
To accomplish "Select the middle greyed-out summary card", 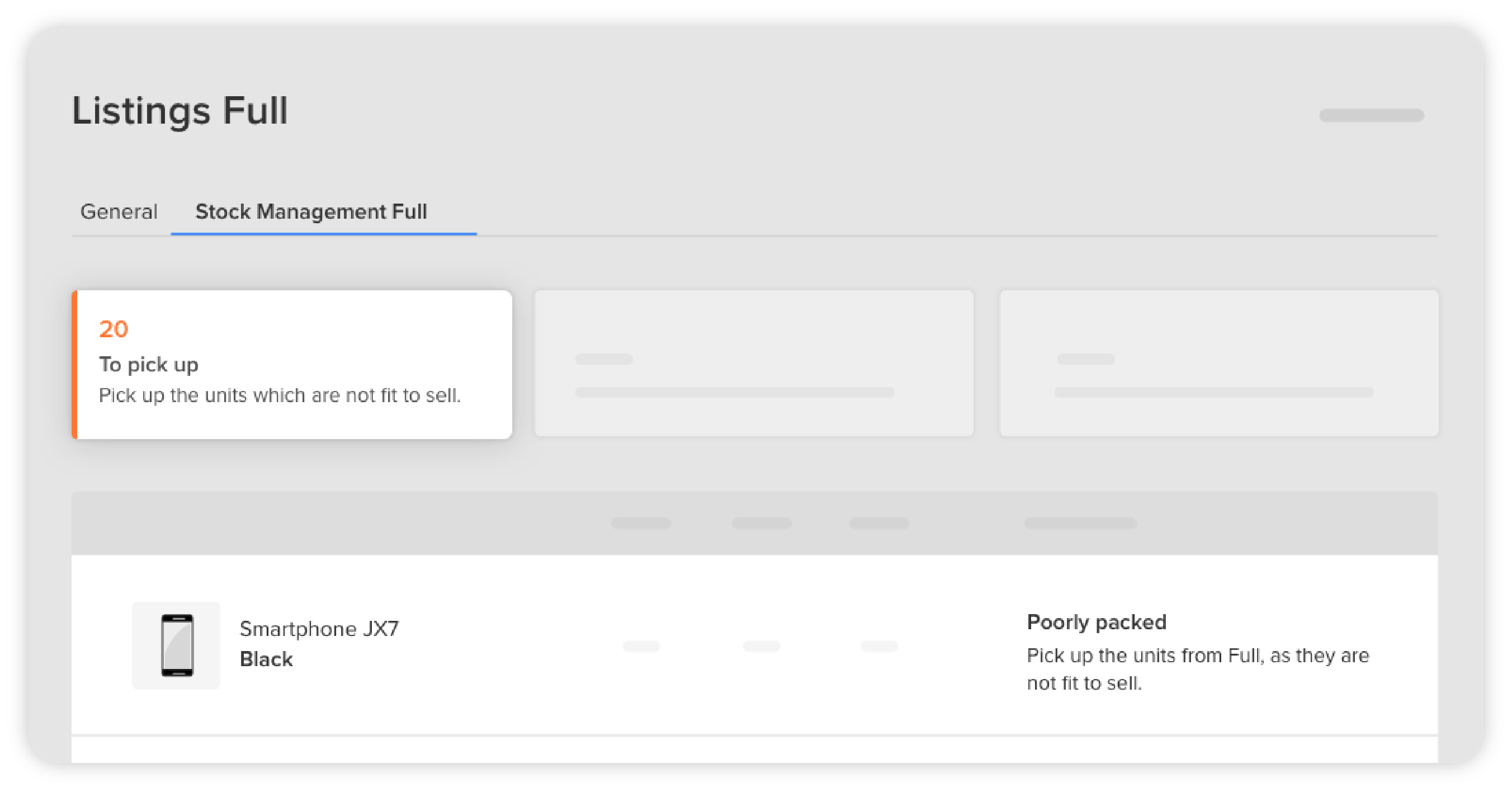I will (x=754, y=363).
